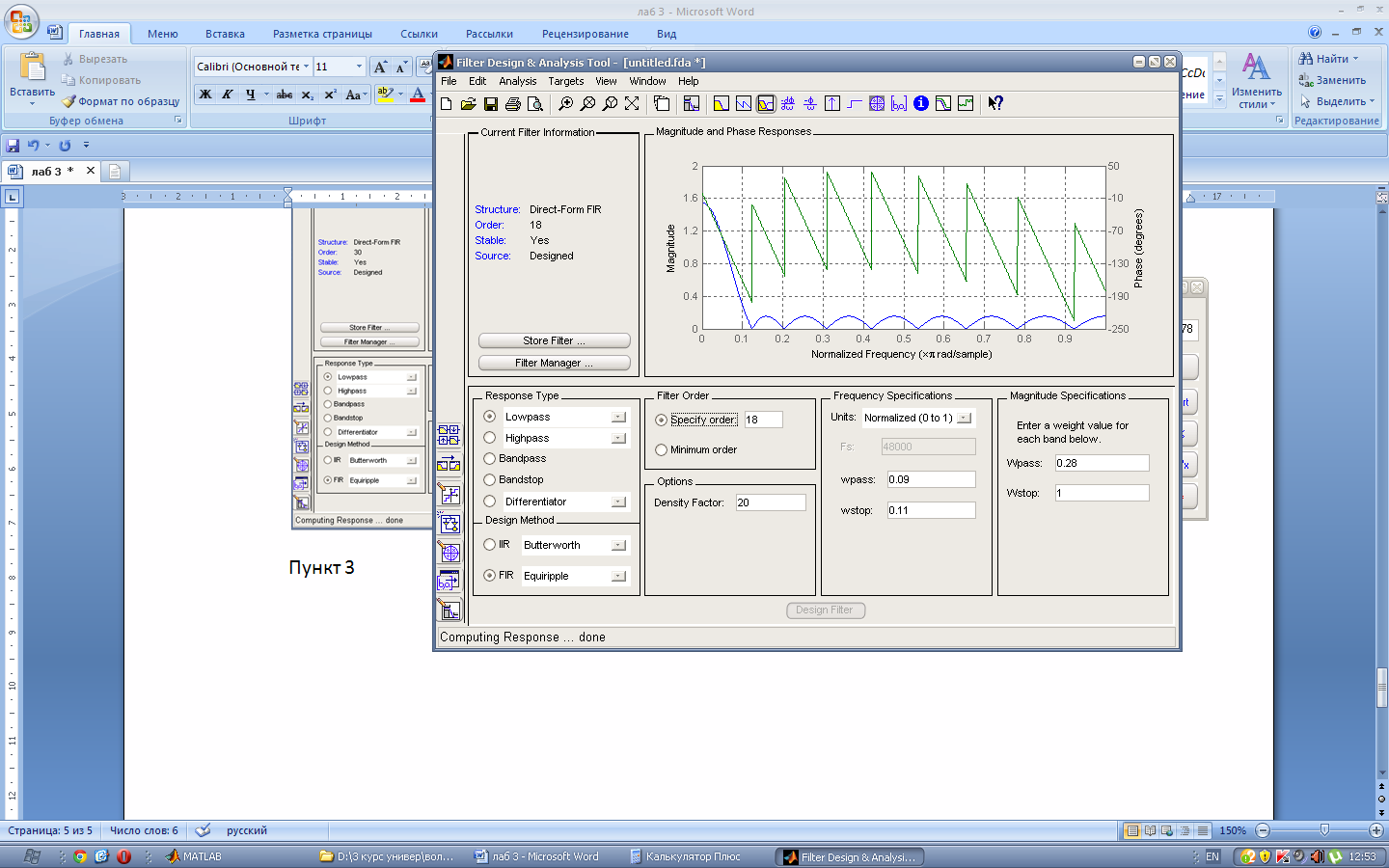Open the Realize Model sidebar panel
This screenshot has width=1389, height=868.
[x=449, y=524]
